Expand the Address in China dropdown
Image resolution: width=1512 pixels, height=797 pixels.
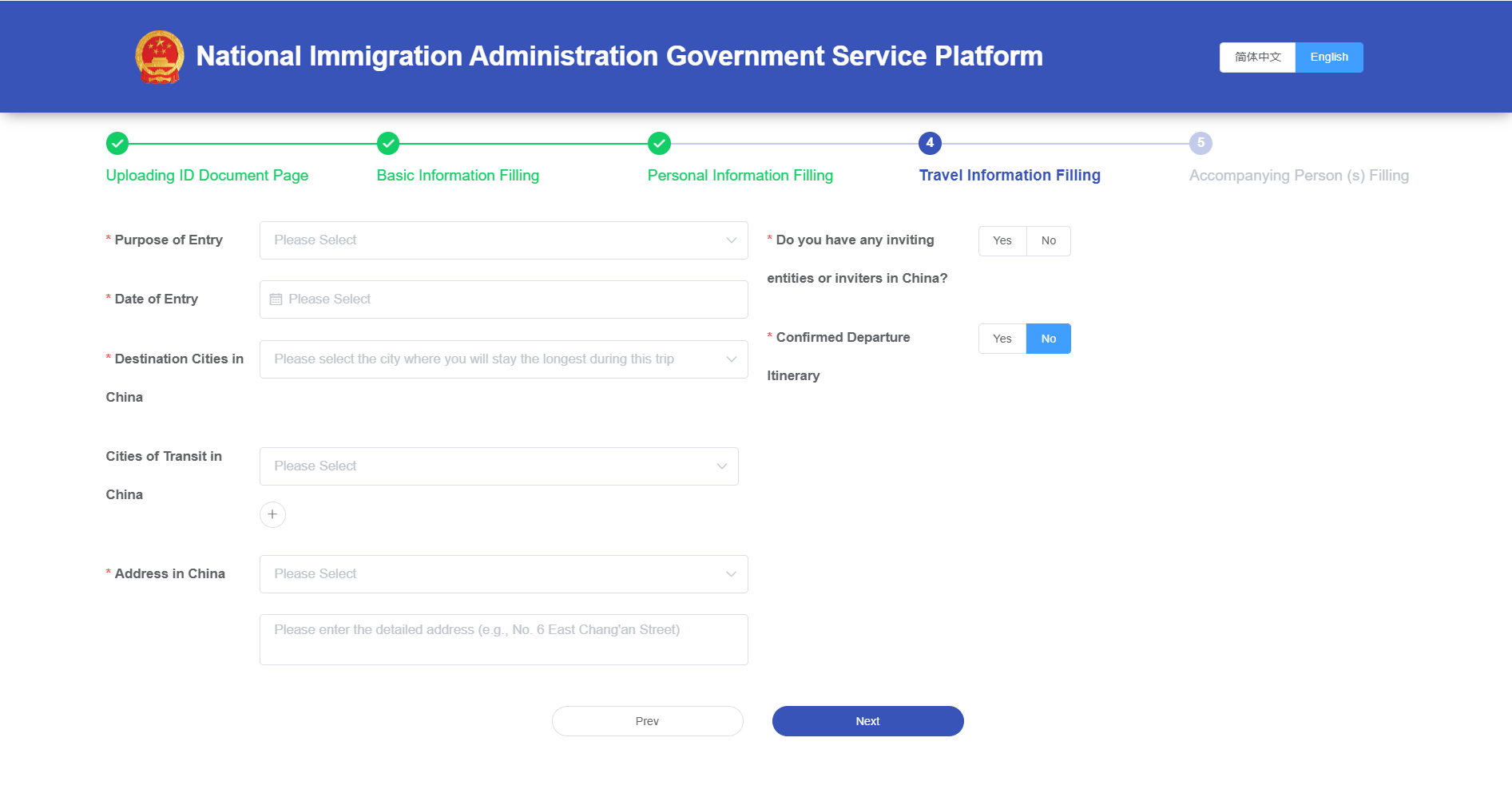(503, 574)
